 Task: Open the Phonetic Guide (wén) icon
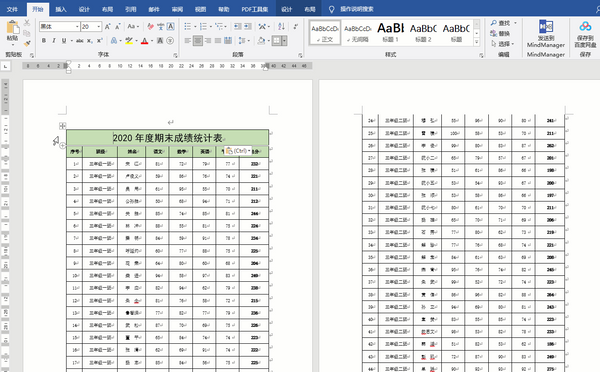coord(161,26)
